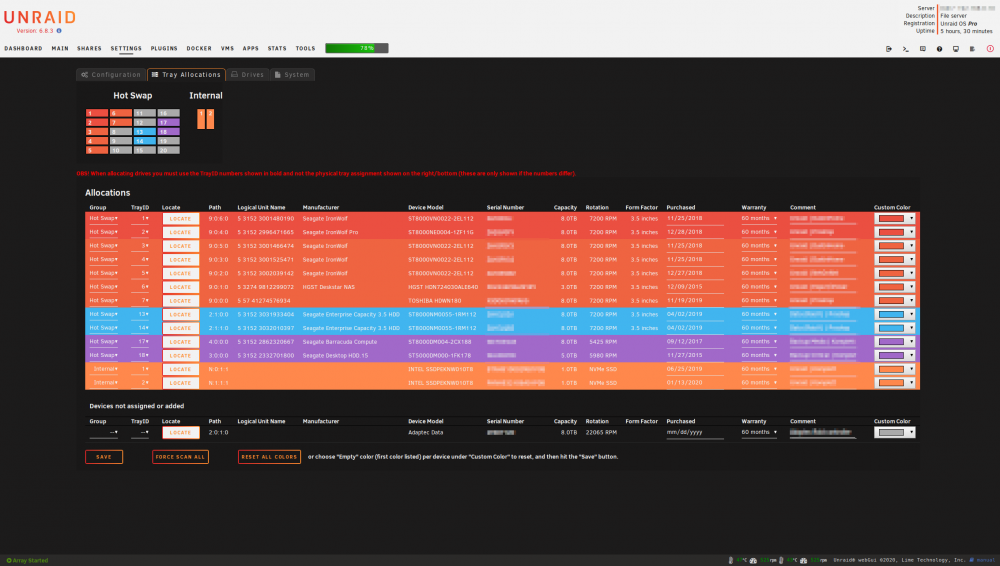Open the Main menu
This screenshot has height=566, width=1000.
click(x=60, y=48)
